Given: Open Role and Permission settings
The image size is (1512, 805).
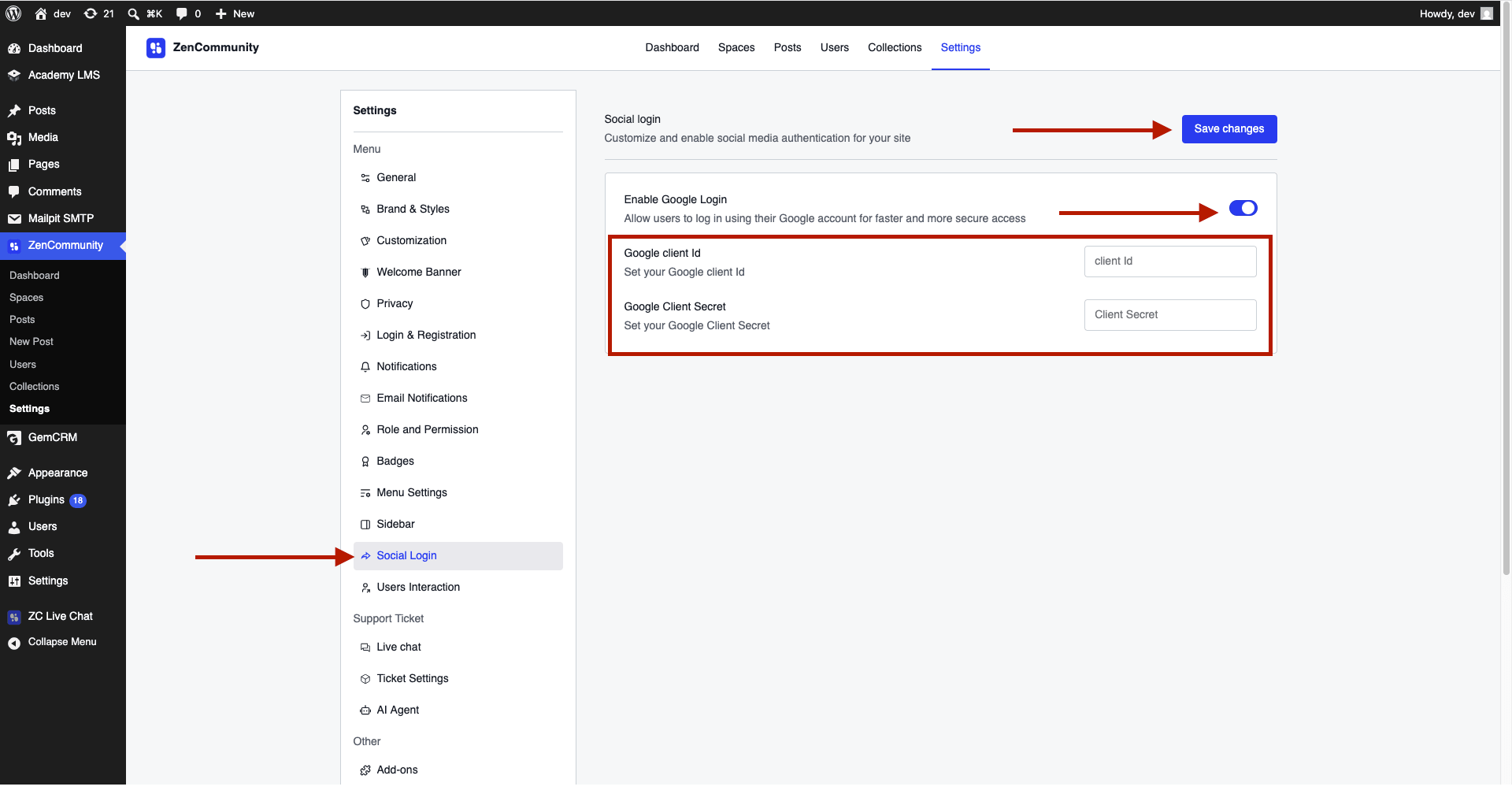Looking at the screenshot, I should 458,430.
